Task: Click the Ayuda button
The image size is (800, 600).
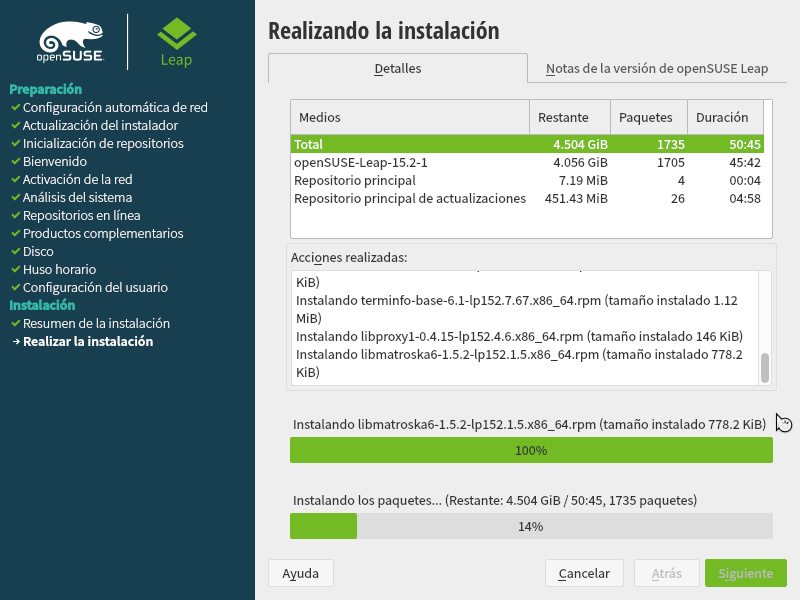Action: click(301, 573)
